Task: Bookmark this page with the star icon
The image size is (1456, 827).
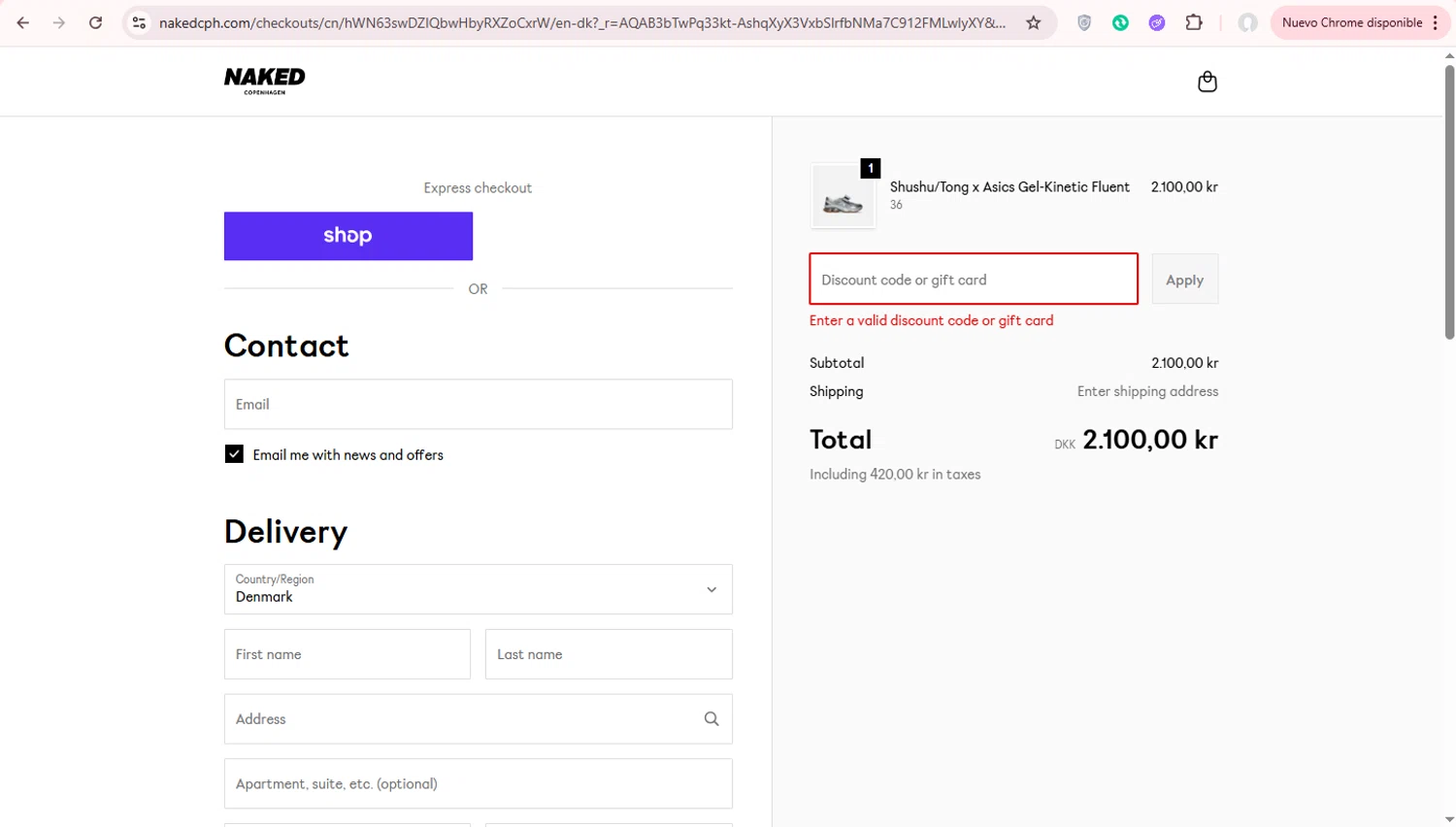Action: 1034,22
